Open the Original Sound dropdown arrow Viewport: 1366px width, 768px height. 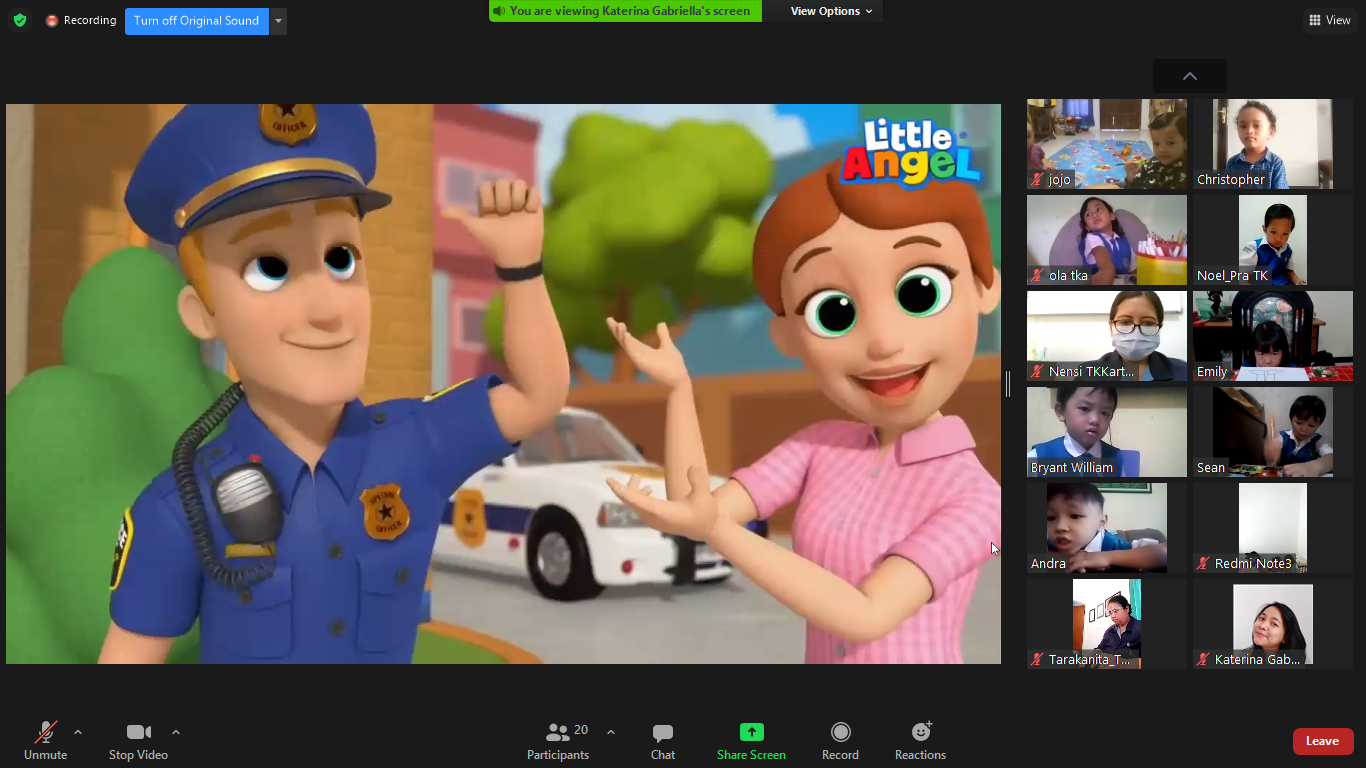point(278,21)
